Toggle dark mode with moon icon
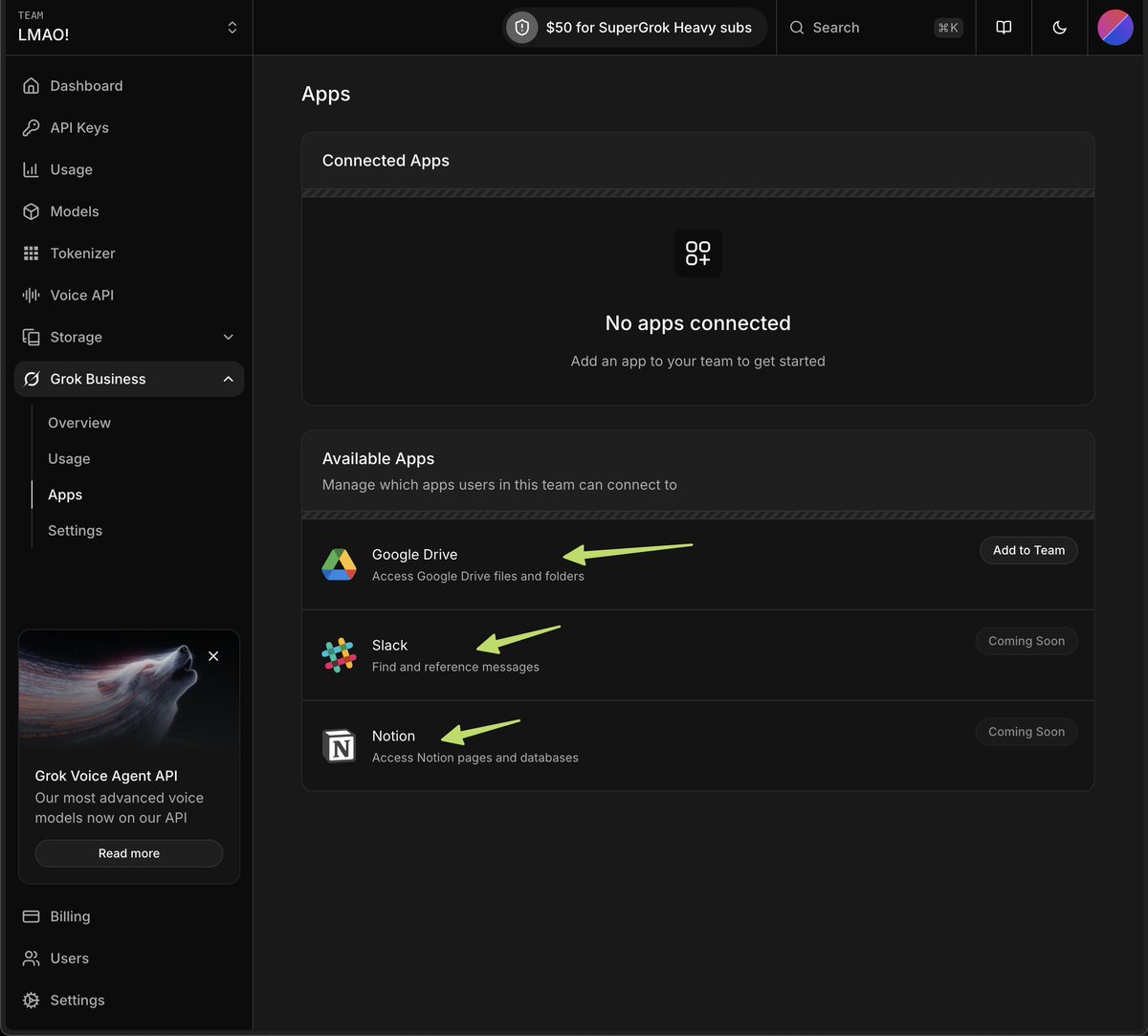This screenshot has height=1036, width=1148. click(x=1059, y=28)
